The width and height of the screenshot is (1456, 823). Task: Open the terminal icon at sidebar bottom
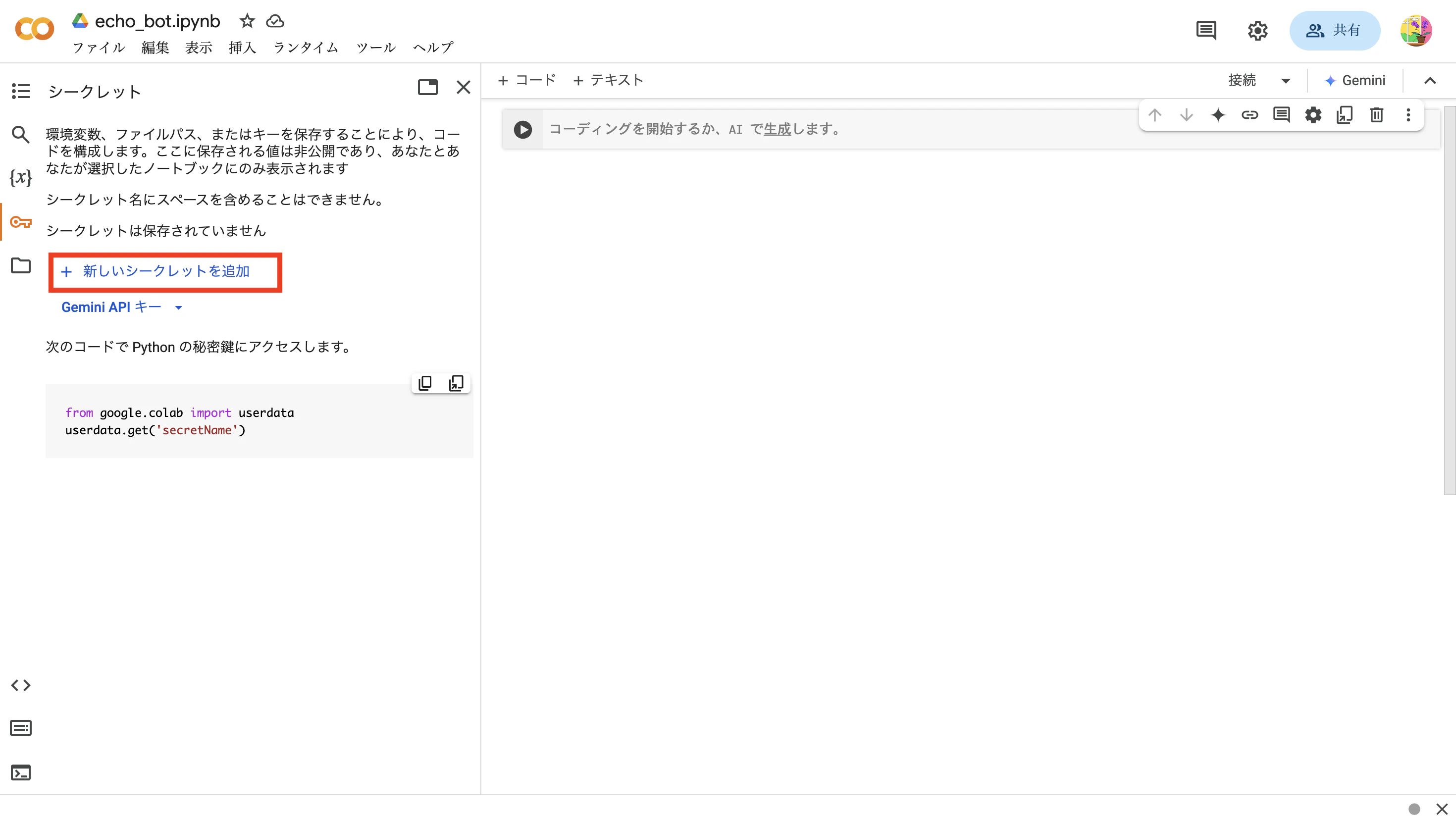click(21, 772)
